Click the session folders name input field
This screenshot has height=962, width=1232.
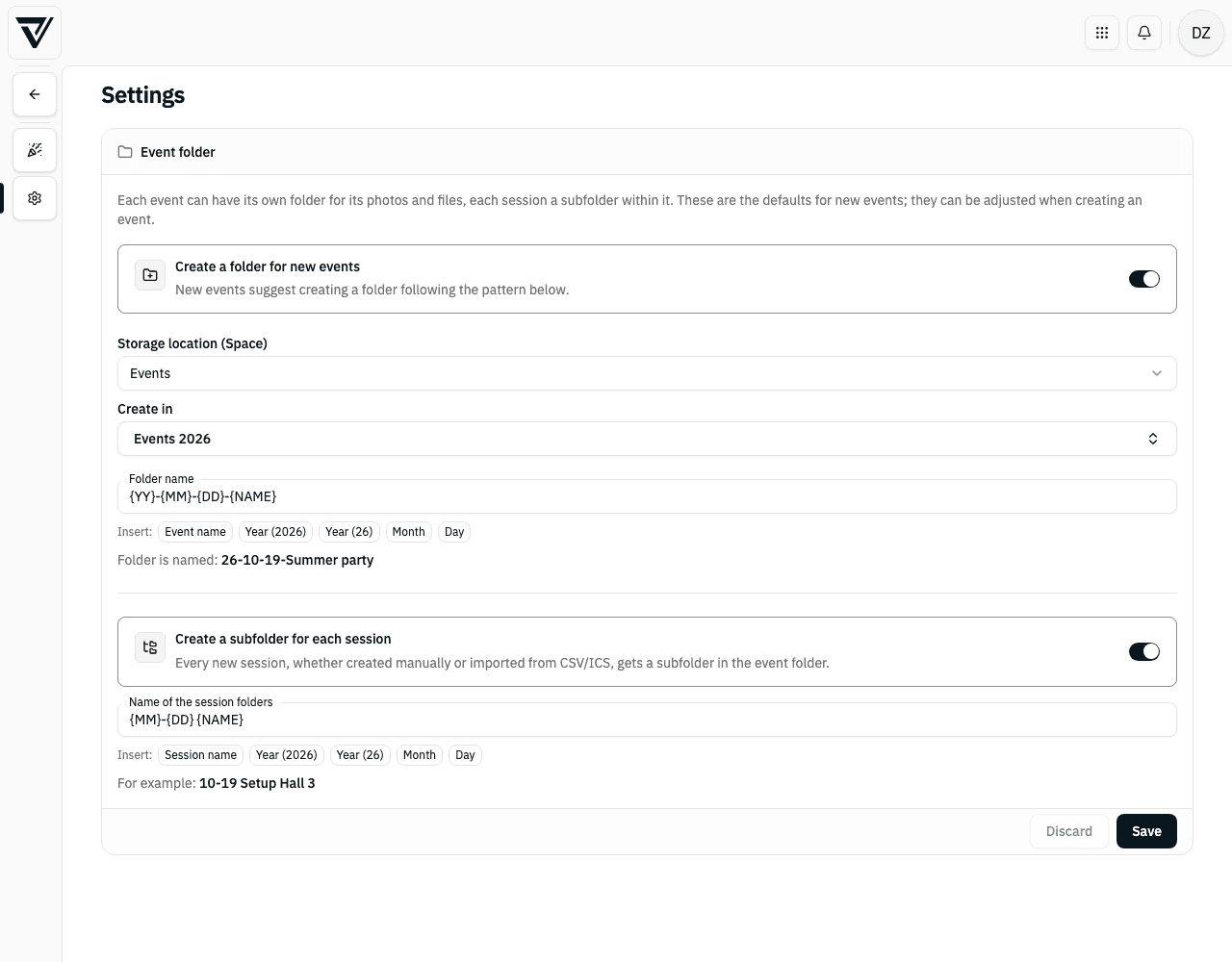point(647,720)
